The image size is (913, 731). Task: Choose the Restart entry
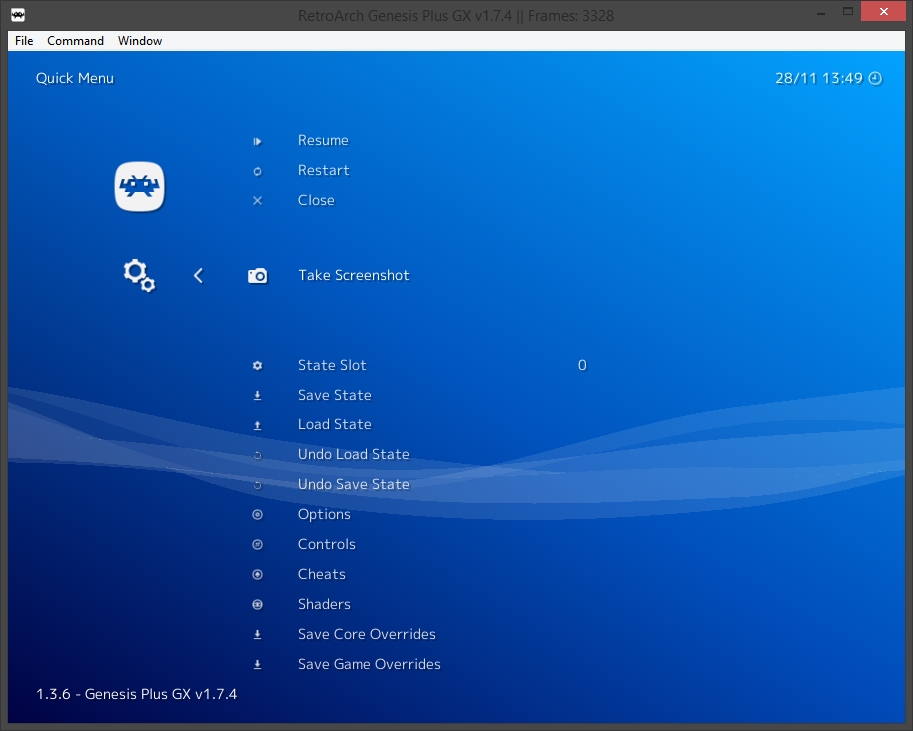[324, 170]
